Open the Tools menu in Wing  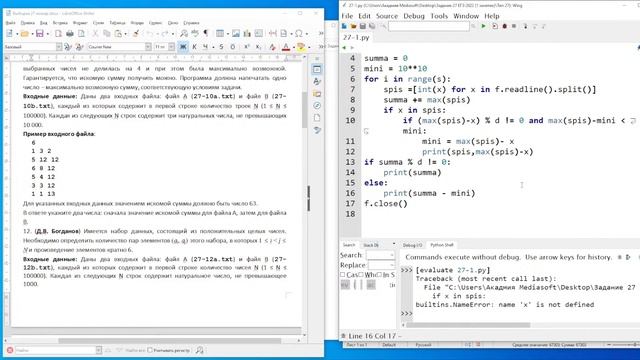[x=439, y=16]
